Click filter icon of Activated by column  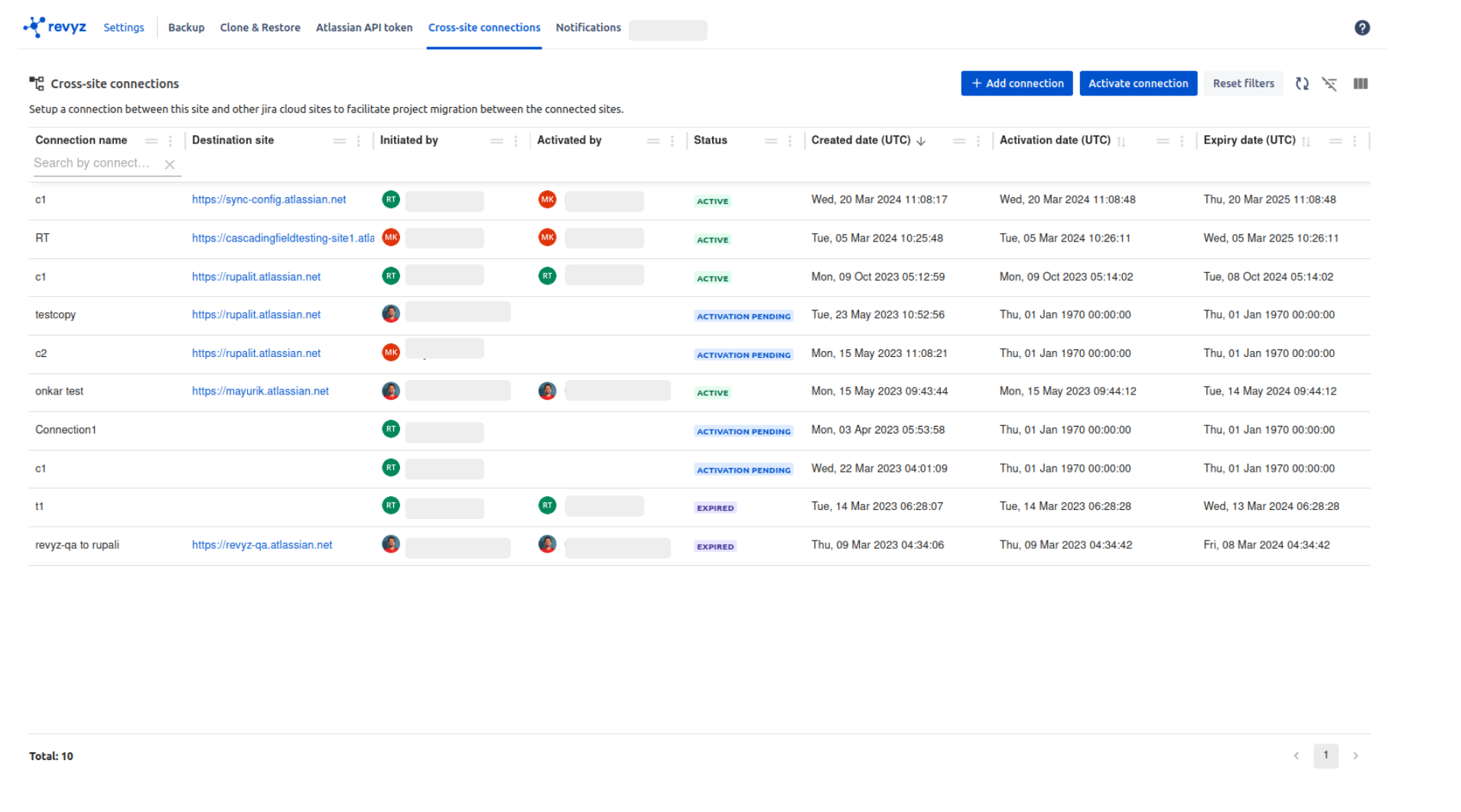653,141
